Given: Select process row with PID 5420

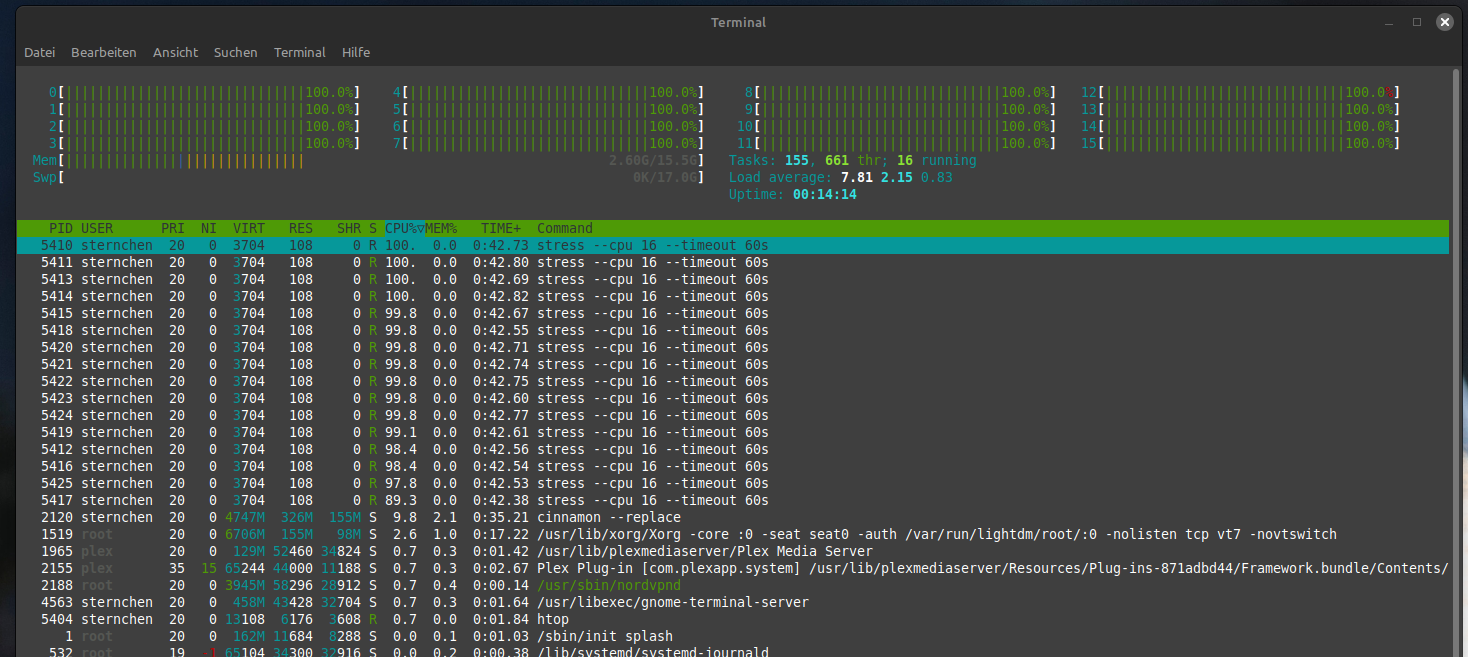Looking at the screenshot, I should (x=733, y=347).
